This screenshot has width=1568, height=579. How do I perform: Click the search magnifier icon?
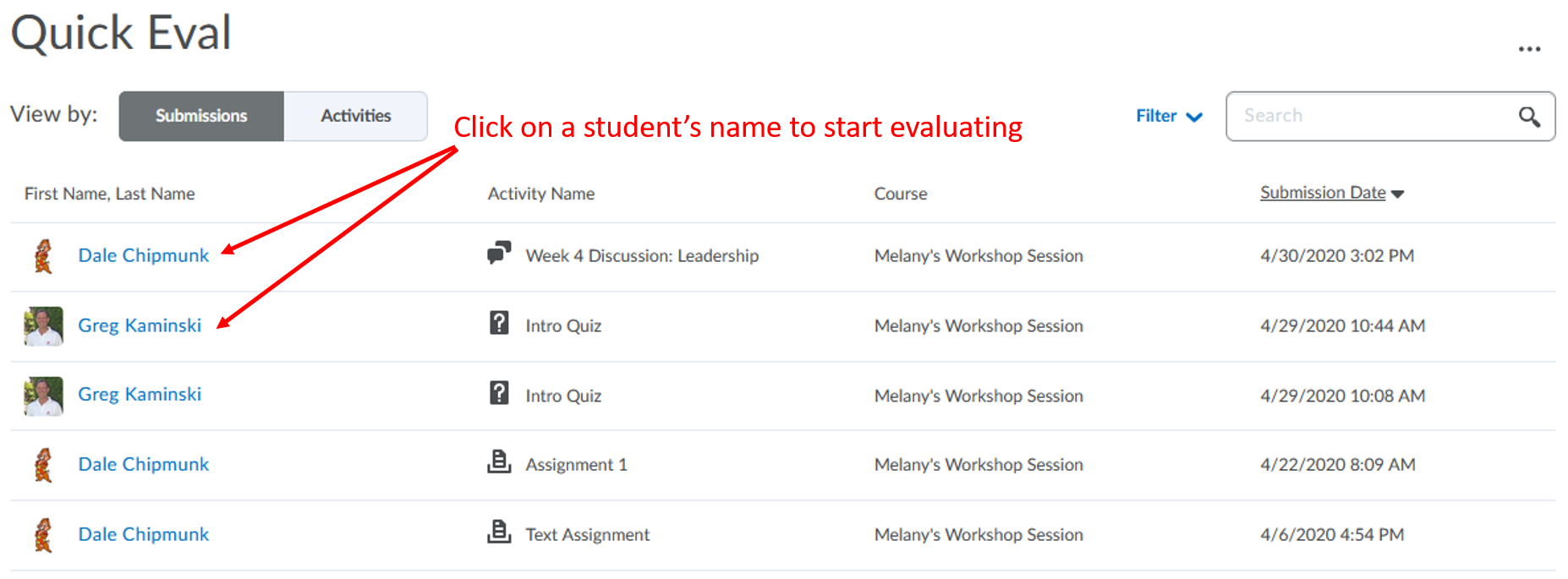coord(1530,116)
